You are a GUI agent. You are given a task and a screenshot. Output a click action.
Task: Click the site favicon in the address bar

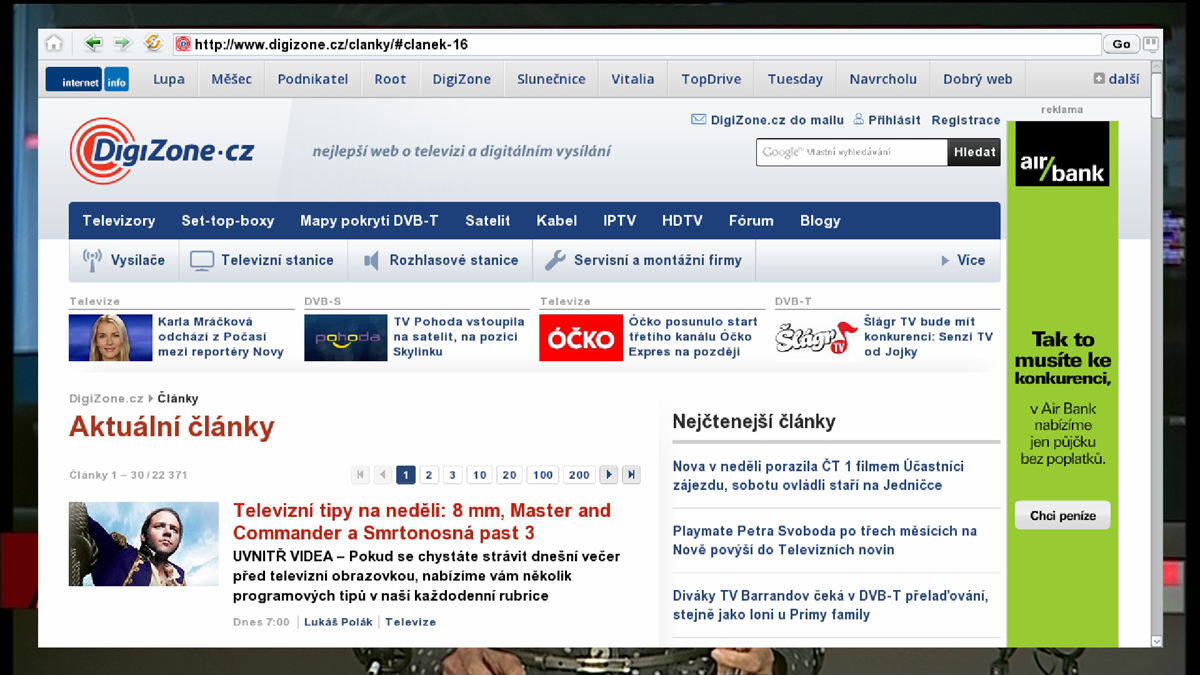tap(183, 44)
